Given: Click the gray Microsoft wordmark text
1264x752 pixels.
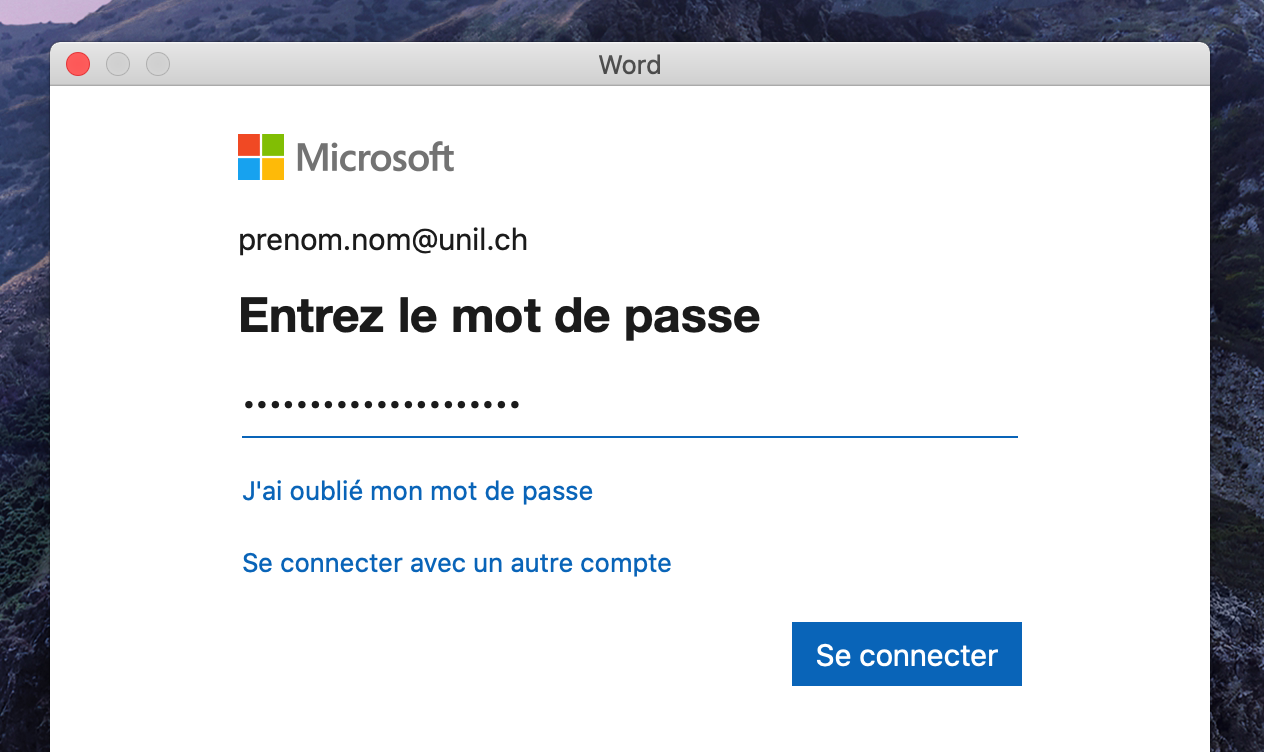Looking at the screenshot, I should [375, 158].
